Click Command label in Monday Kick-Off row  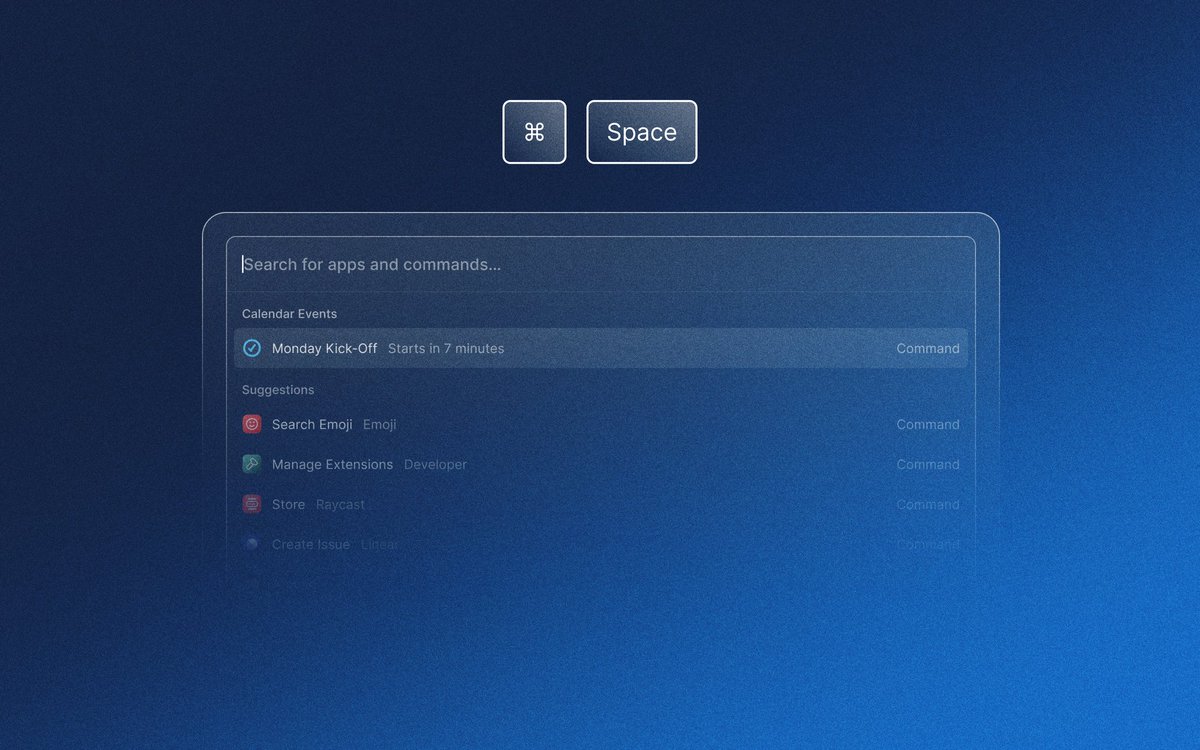pyautogui.click(x=928, y=348)
